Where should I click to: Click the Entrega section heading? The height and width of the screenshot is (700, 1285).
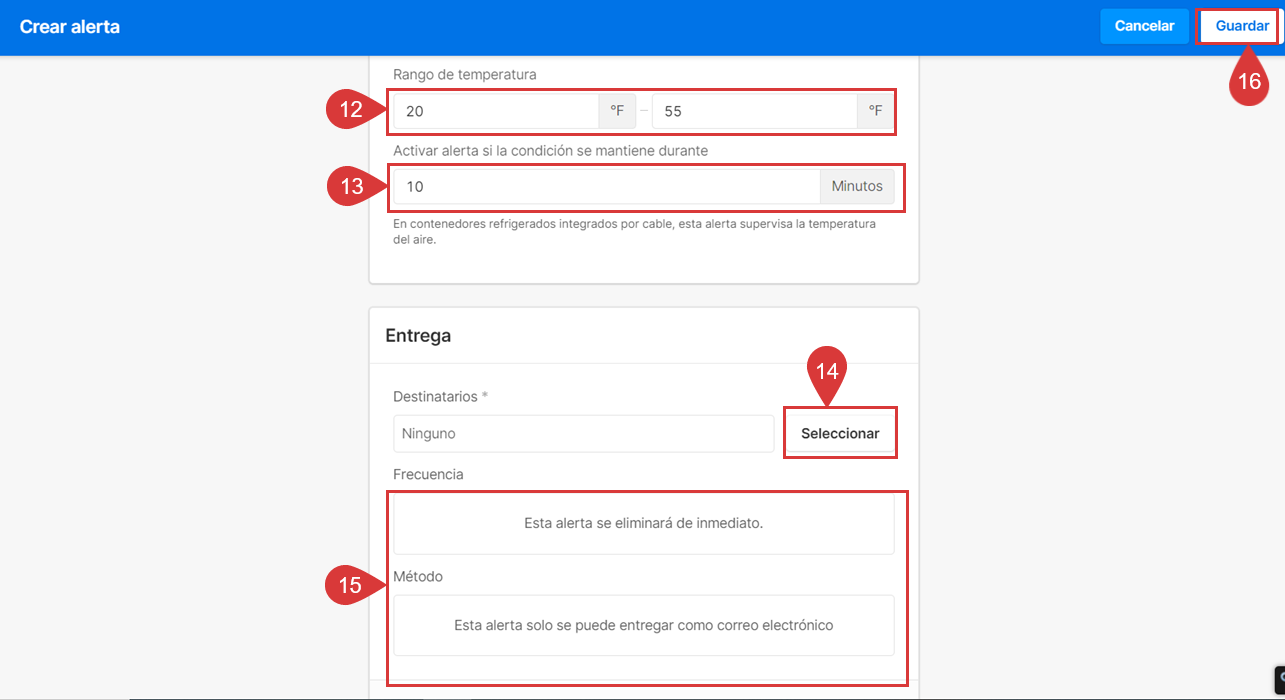[418, 336]
